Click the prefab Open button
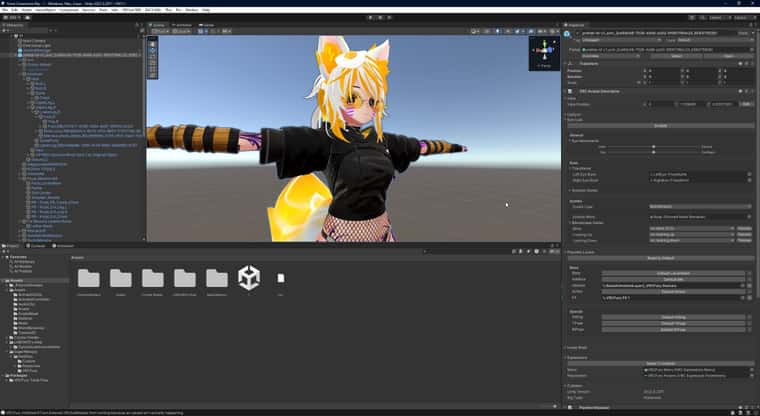 pyautogui.click(x=728, y=56)
